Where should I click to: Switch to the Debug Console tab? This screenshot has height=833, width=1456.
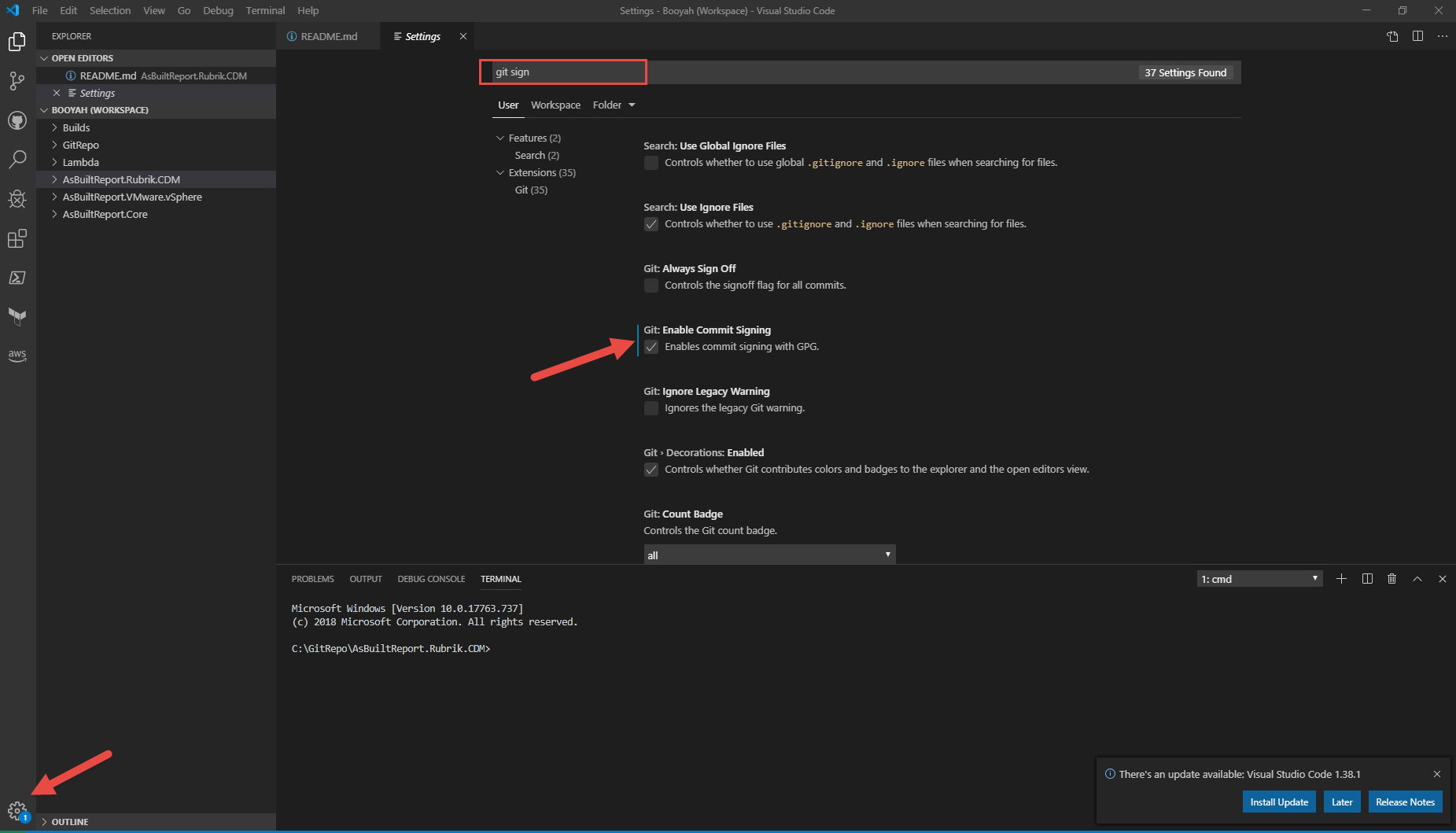coord(431,579)
